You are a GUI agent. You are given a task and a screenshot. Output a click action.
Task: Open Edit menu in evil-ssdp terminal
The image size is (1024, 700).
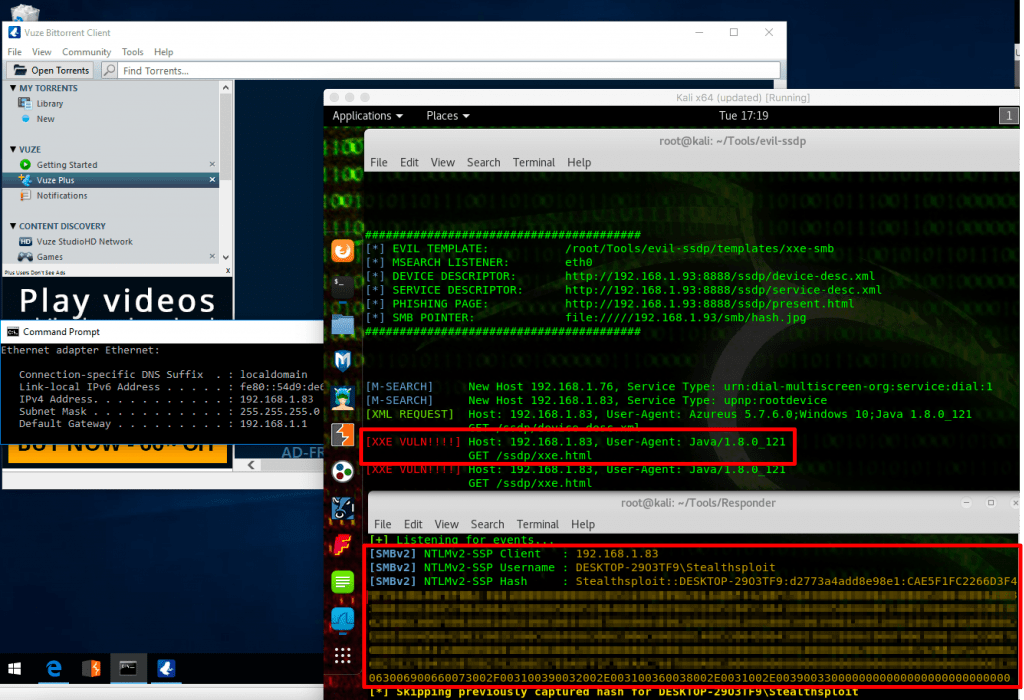point(409,162)
